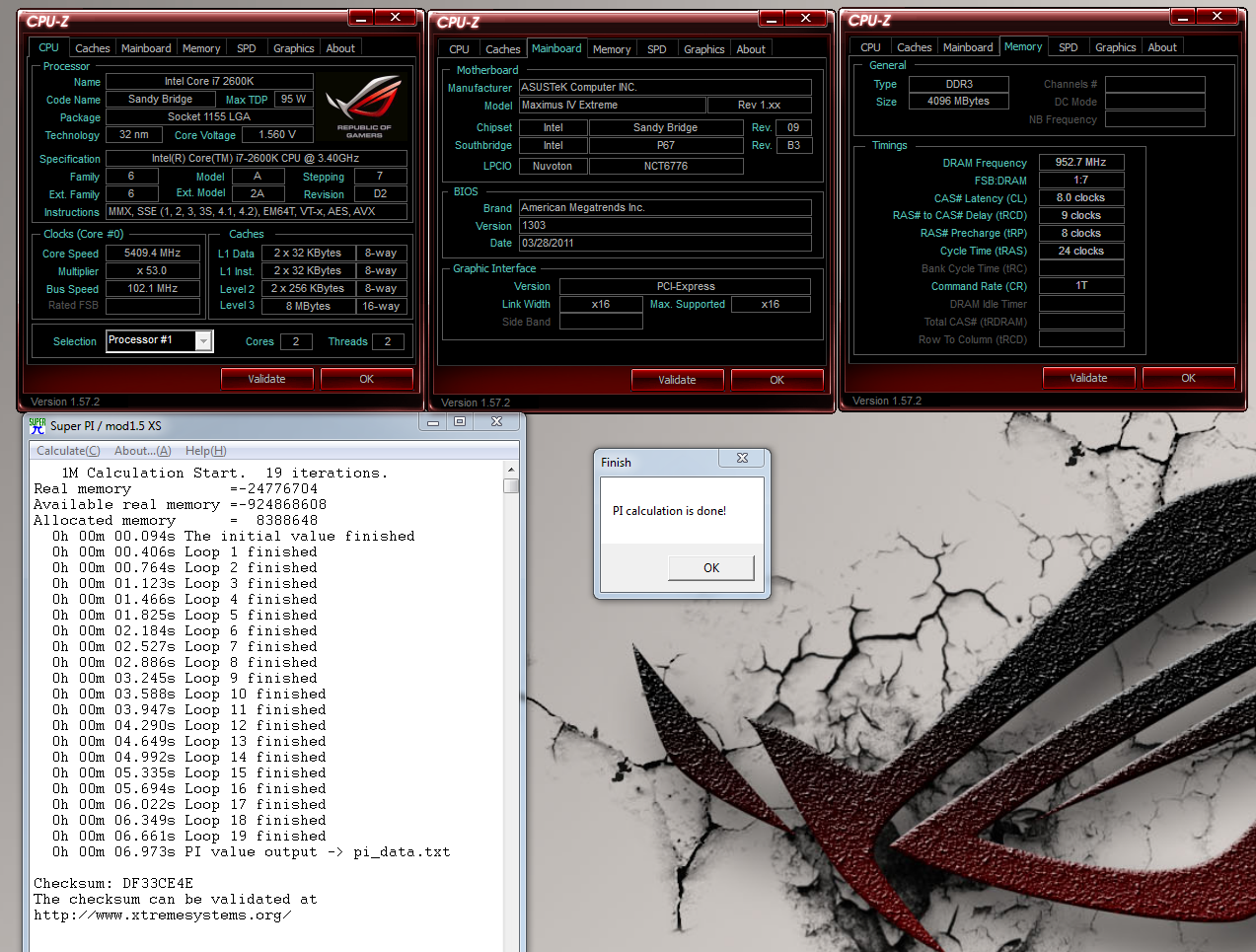The image size is (1256, 952).
Task: Click the Super PI title bar icon
Action: pos(37,426)
